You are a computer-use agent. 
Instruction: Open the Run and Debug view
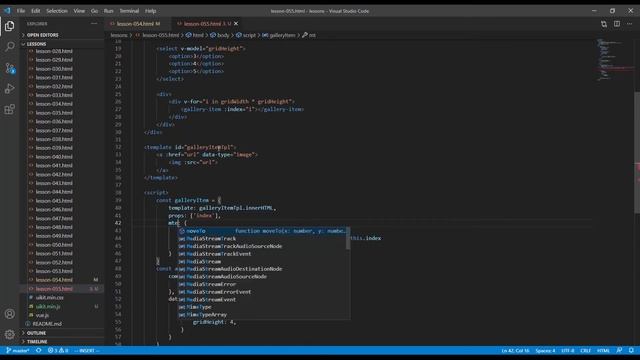(9, 89)
